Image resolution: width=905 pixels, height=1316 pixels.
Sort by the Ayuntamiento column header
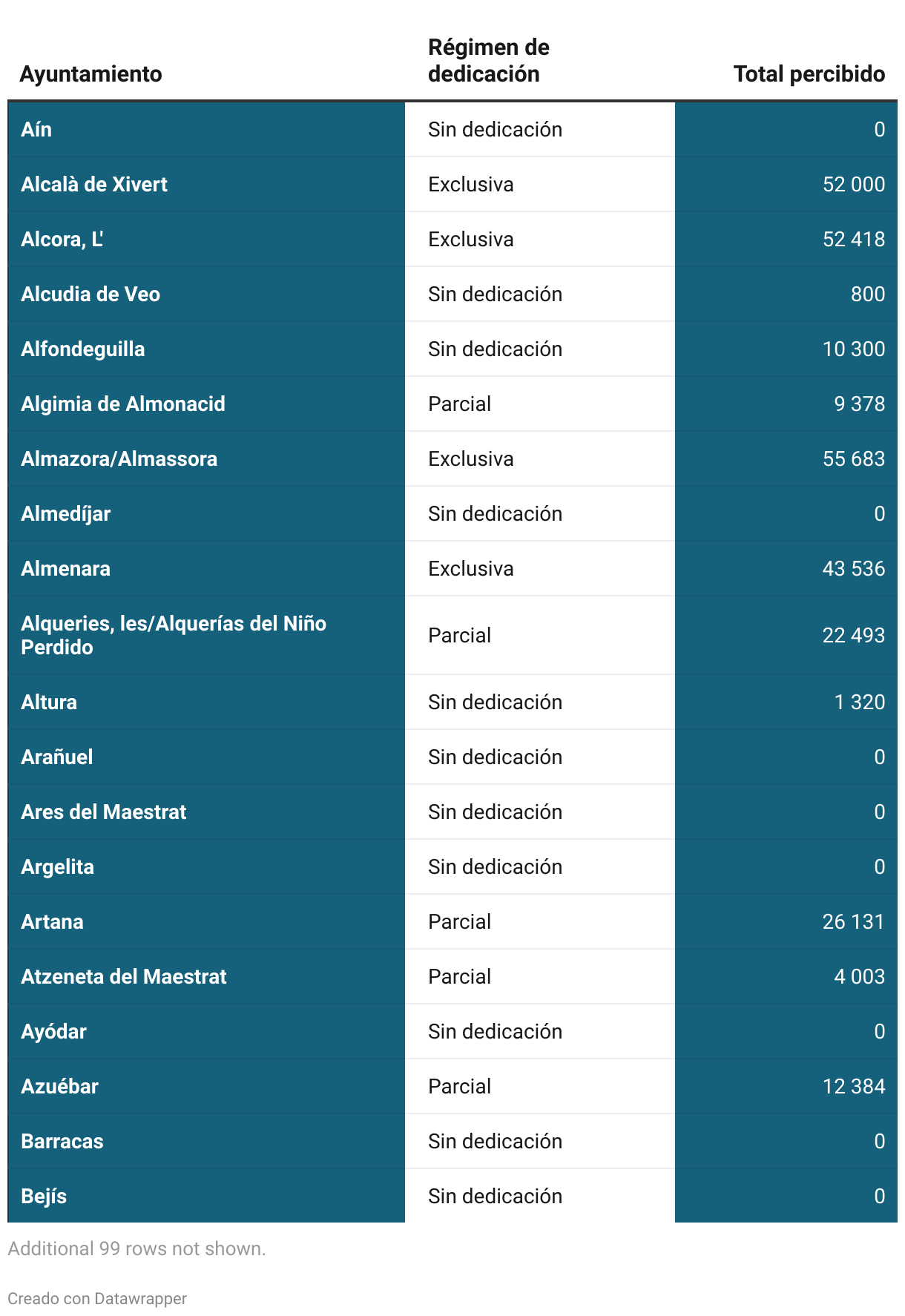91,74
